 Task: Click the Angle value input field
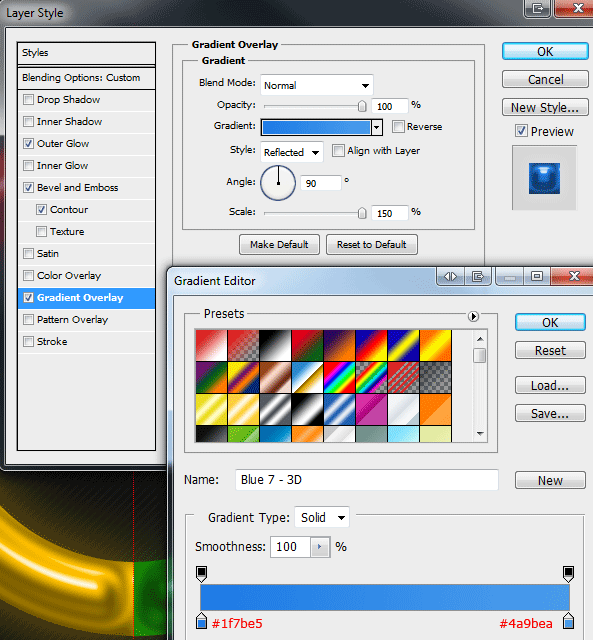pos(320,183)
